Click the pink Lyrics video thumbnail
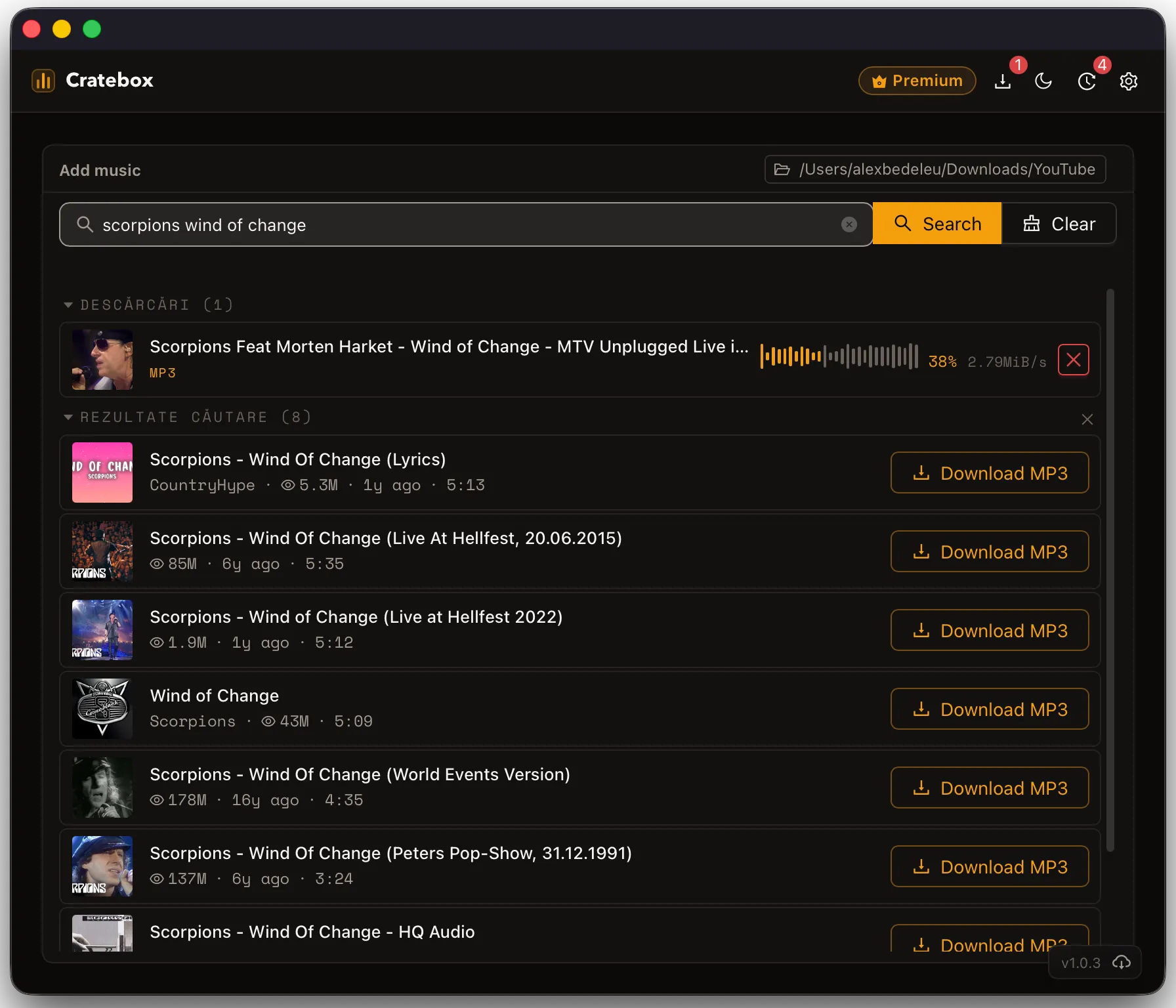1176x1008 pixels. coord(102,472)
